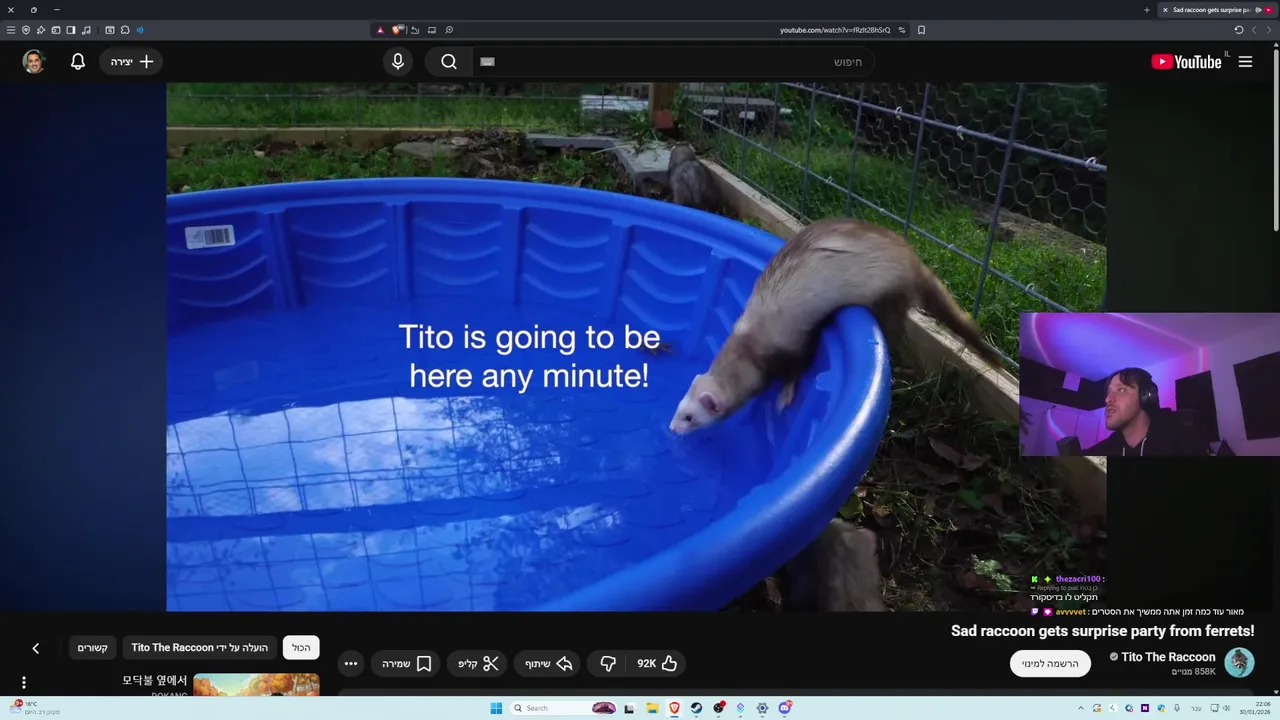Open the Tito The Raccoon channel link
Image resolution: width=1280 pixels, height=720 pixels.
tap(1168, 657)
